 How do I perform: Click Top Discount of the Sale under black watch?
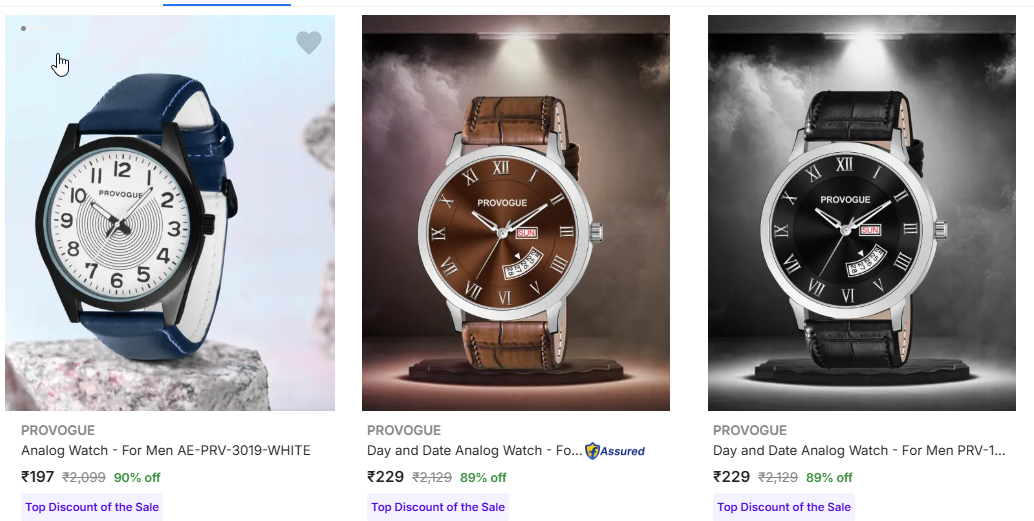click(784, 507)
